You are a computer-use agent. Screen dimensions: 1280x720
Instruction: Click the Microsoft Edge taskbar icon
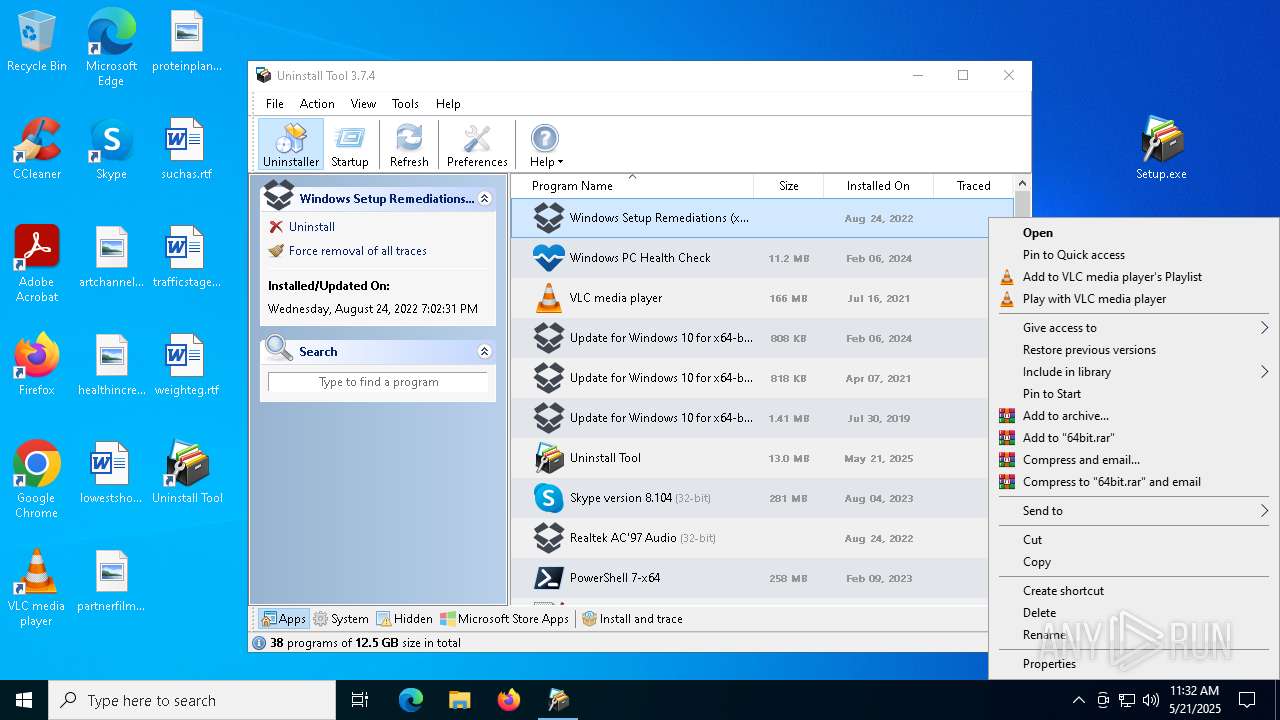[411, 700]
